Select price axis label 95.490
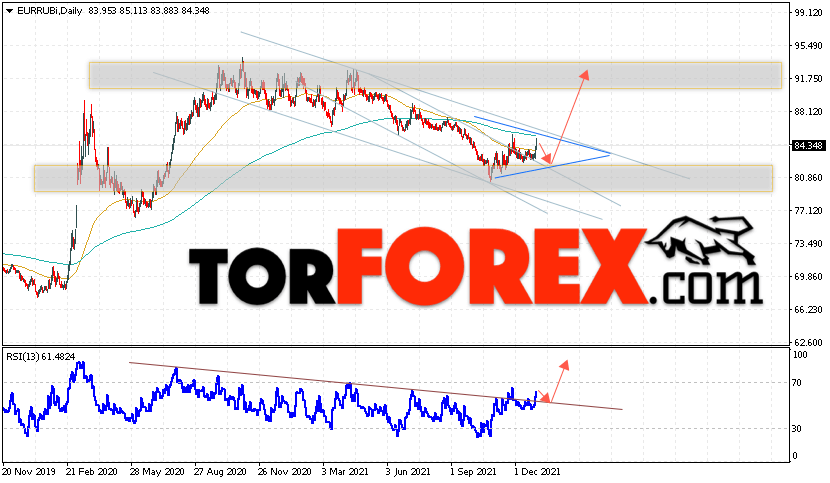Viewport: 830px width, 483px height. click(x=808, y=46)
